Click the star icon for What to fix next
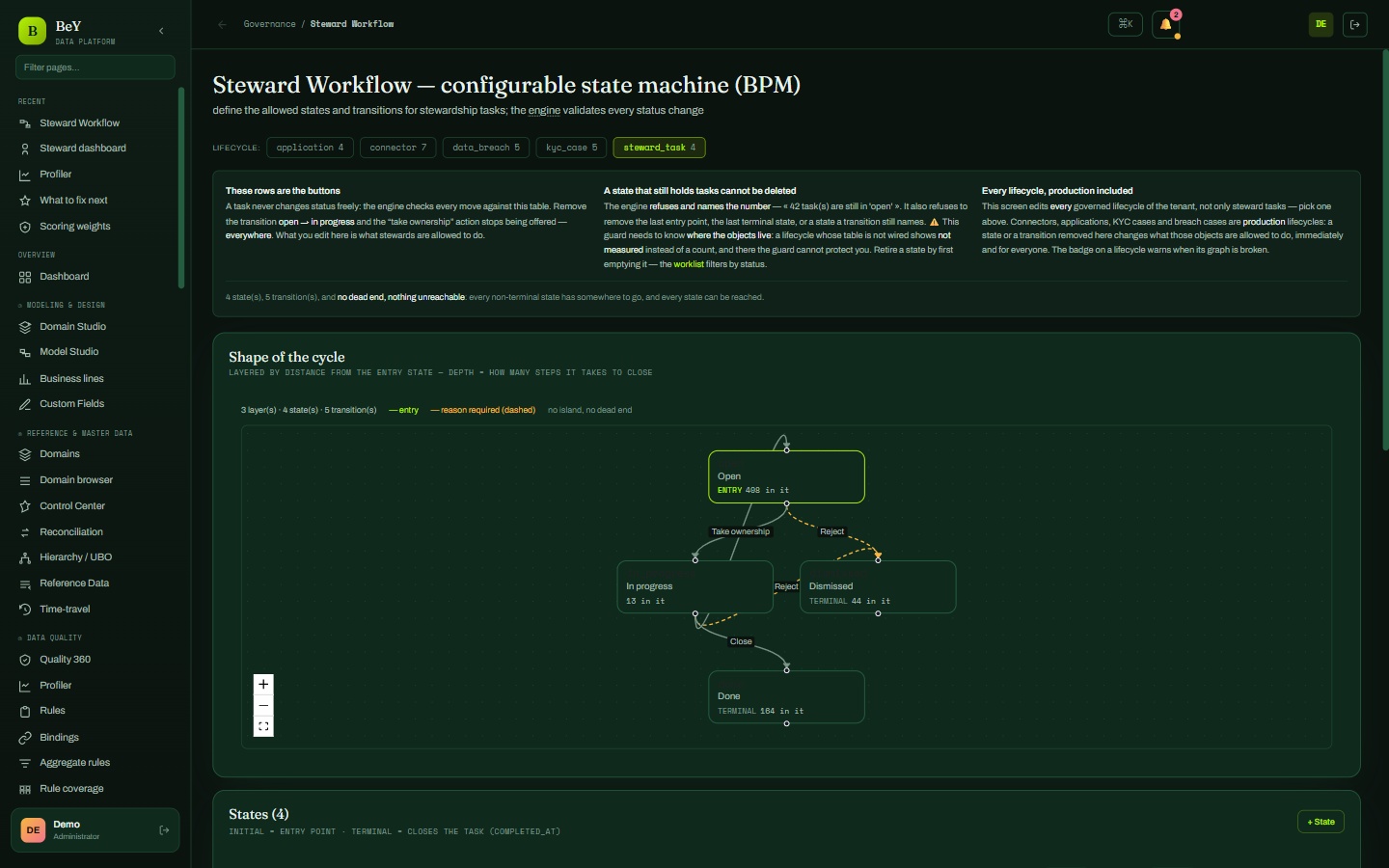Viewport: 1389px width, 868px height. (25, 201)
